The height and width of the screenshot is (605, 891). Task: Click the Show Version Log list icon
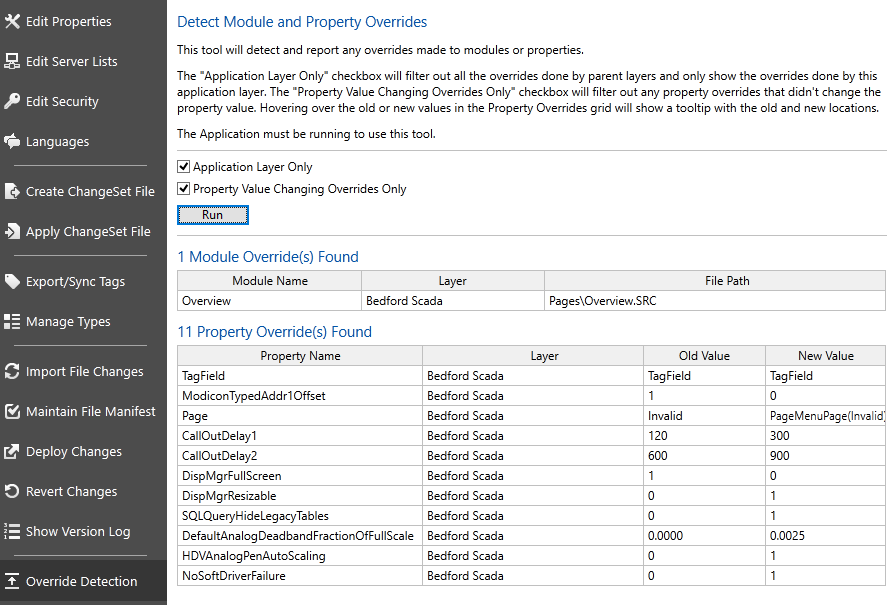[12, 531]
